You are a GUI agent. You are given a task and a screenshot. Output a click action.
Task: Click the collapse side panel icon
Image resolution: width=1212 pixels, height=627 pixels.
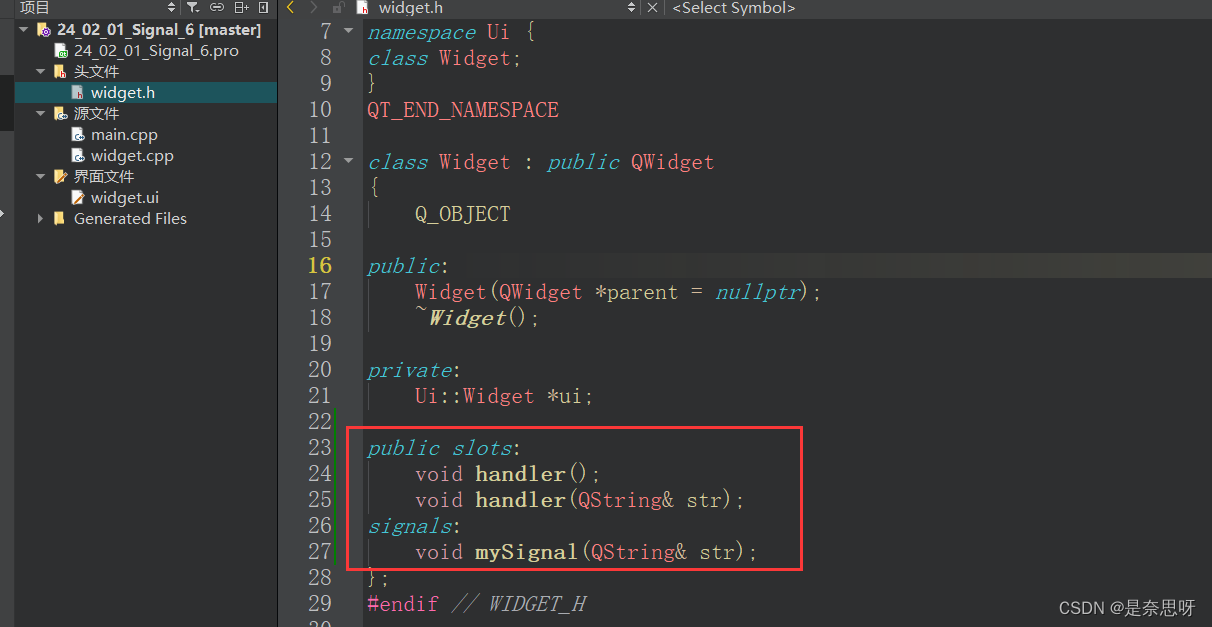pos(264,7)
